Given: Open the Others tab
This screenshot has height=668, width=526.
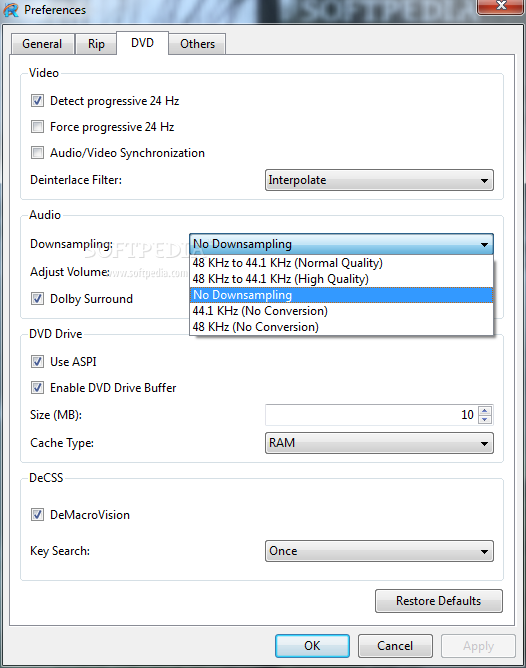Looking at the screenshot, I should [197, 44].
